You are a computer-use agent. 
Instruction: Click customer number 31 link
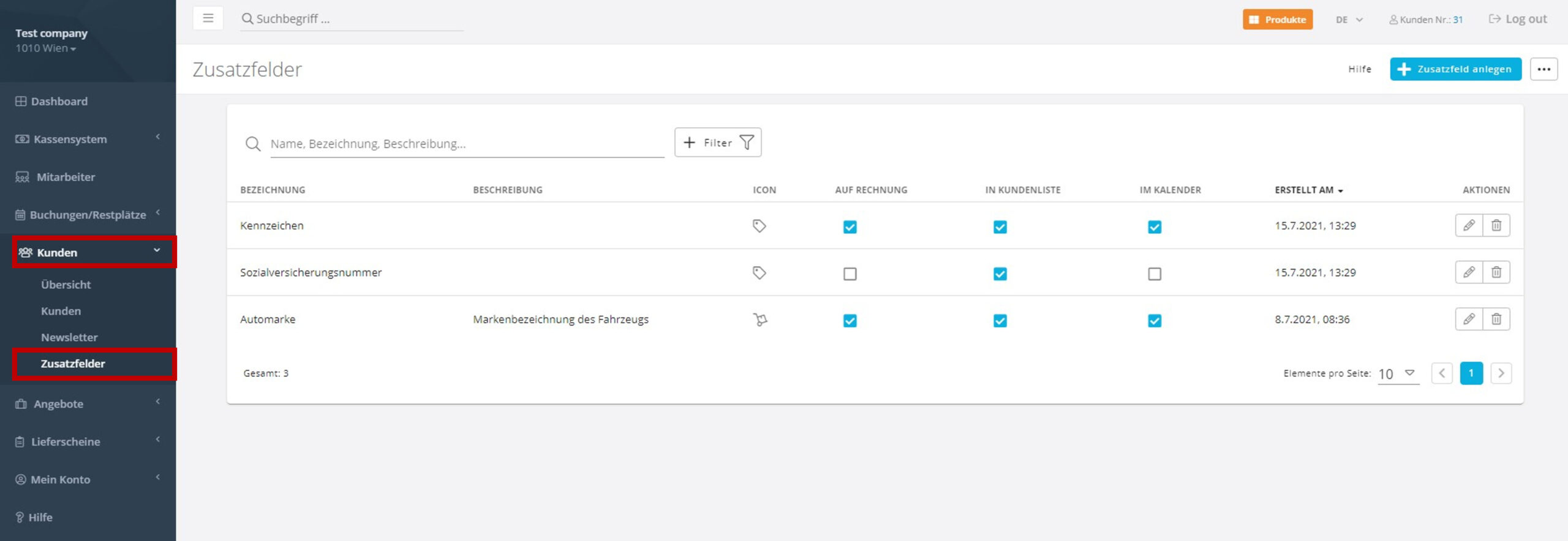(1458, 20)
